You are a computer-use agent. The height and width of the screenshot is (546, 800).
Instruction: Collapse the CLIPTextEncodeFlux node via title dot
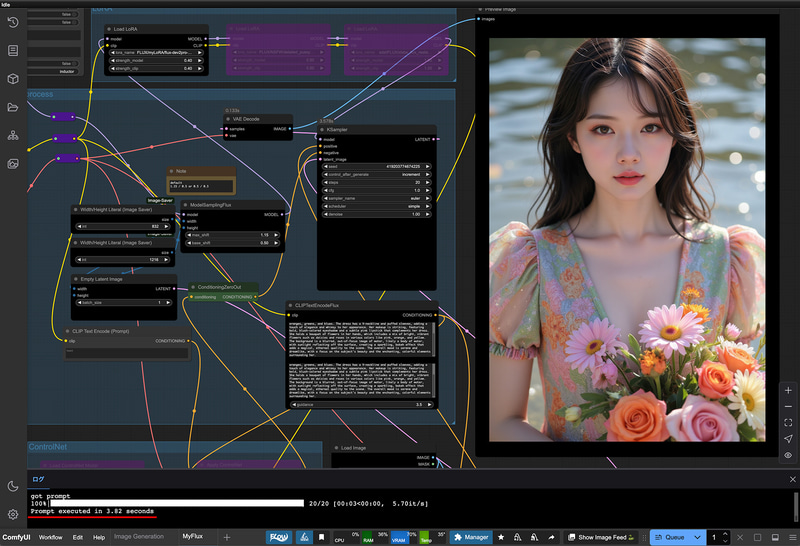click(290, 305)
